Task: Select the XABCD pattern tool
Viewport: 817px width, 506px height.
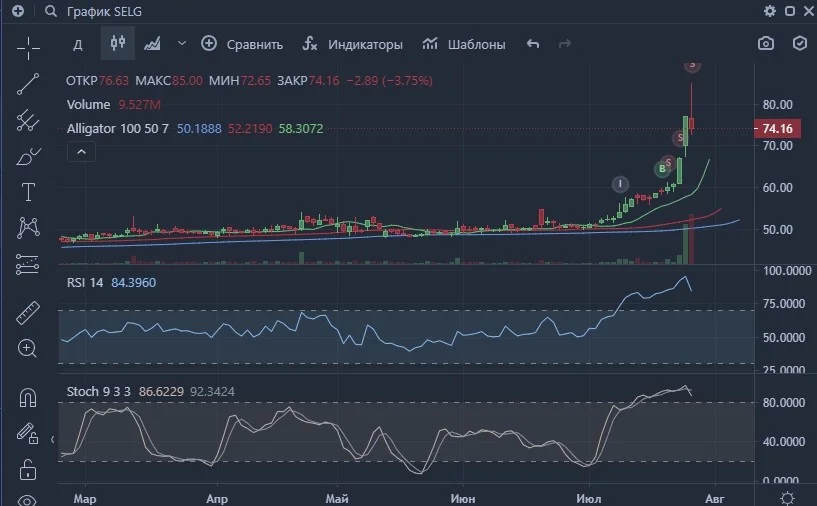Action: pos(28,228)
